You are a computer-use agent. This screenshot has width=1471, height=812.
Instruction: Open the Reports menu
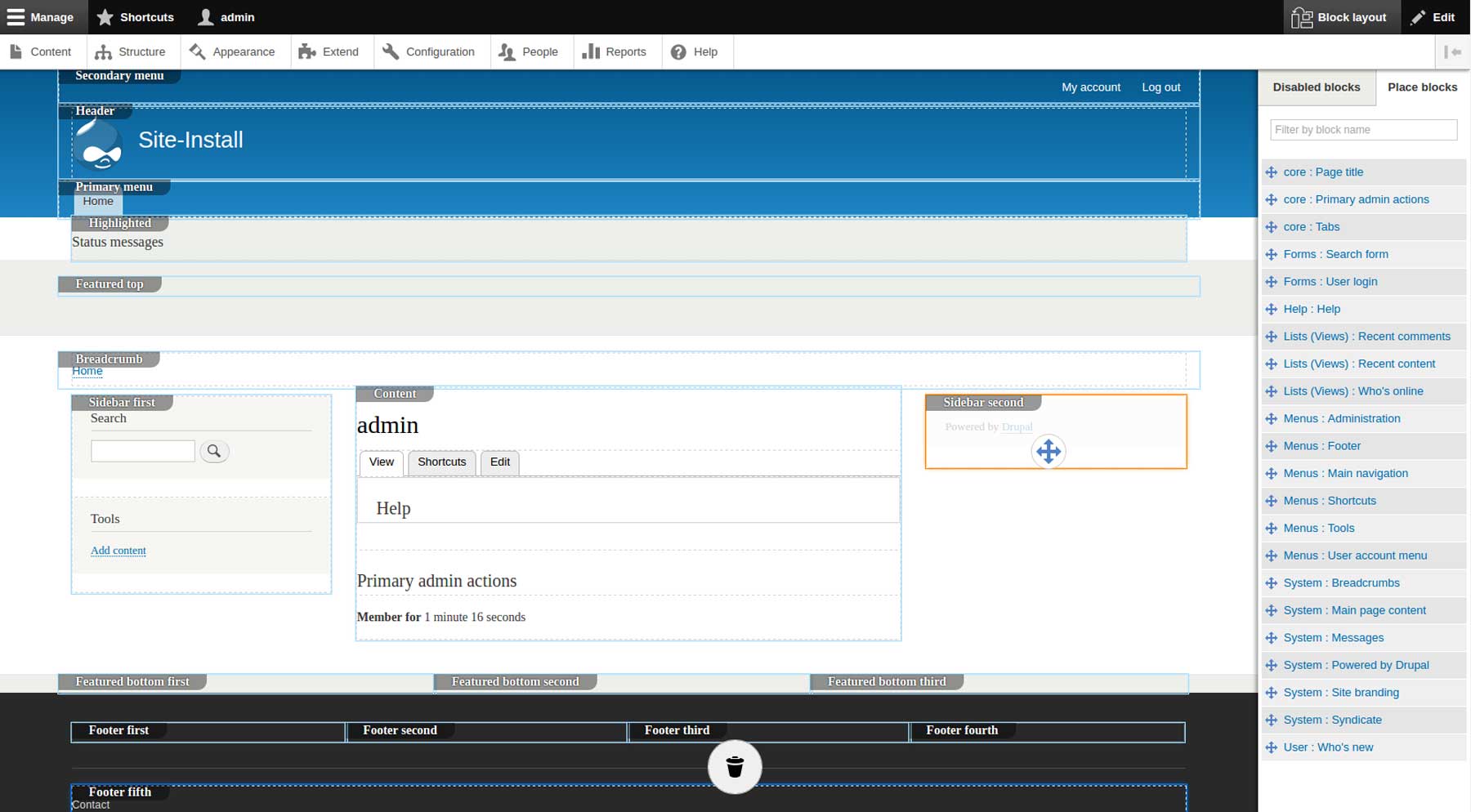[591, 51]
